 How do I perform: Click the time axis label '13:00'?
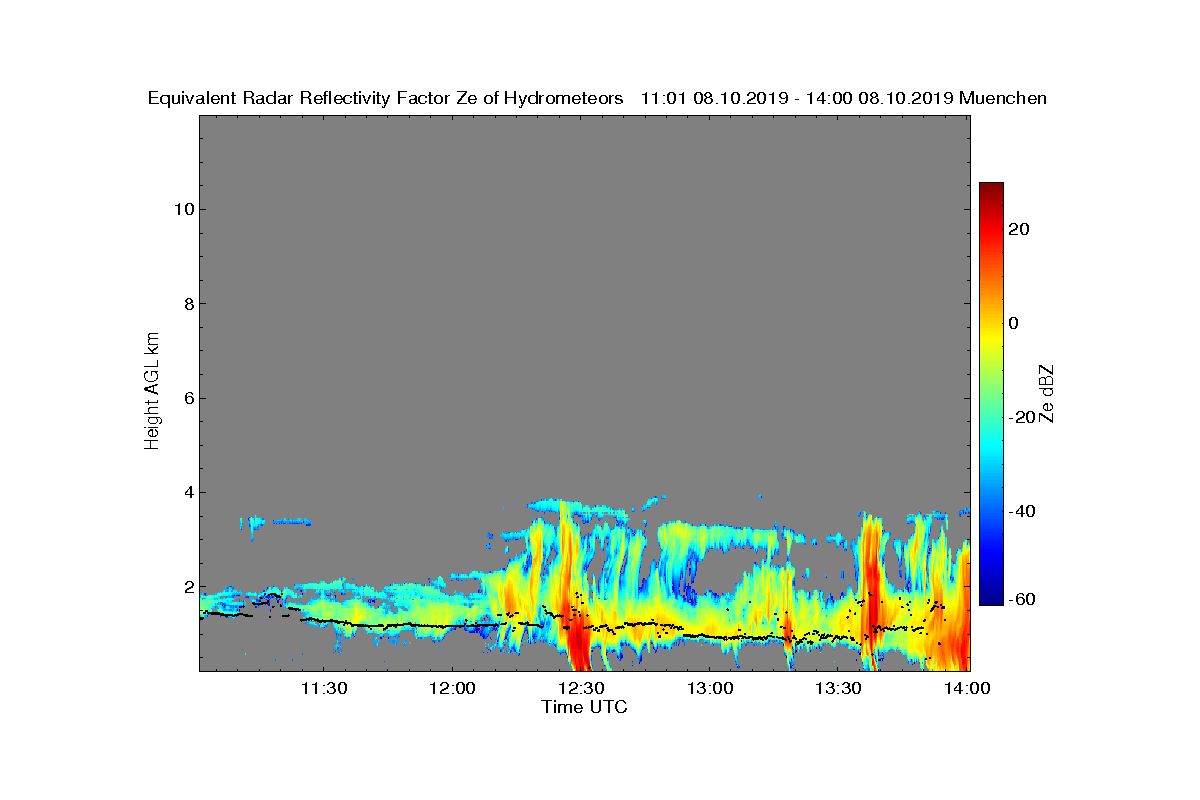pyautogui.click(x=710, y=688)
